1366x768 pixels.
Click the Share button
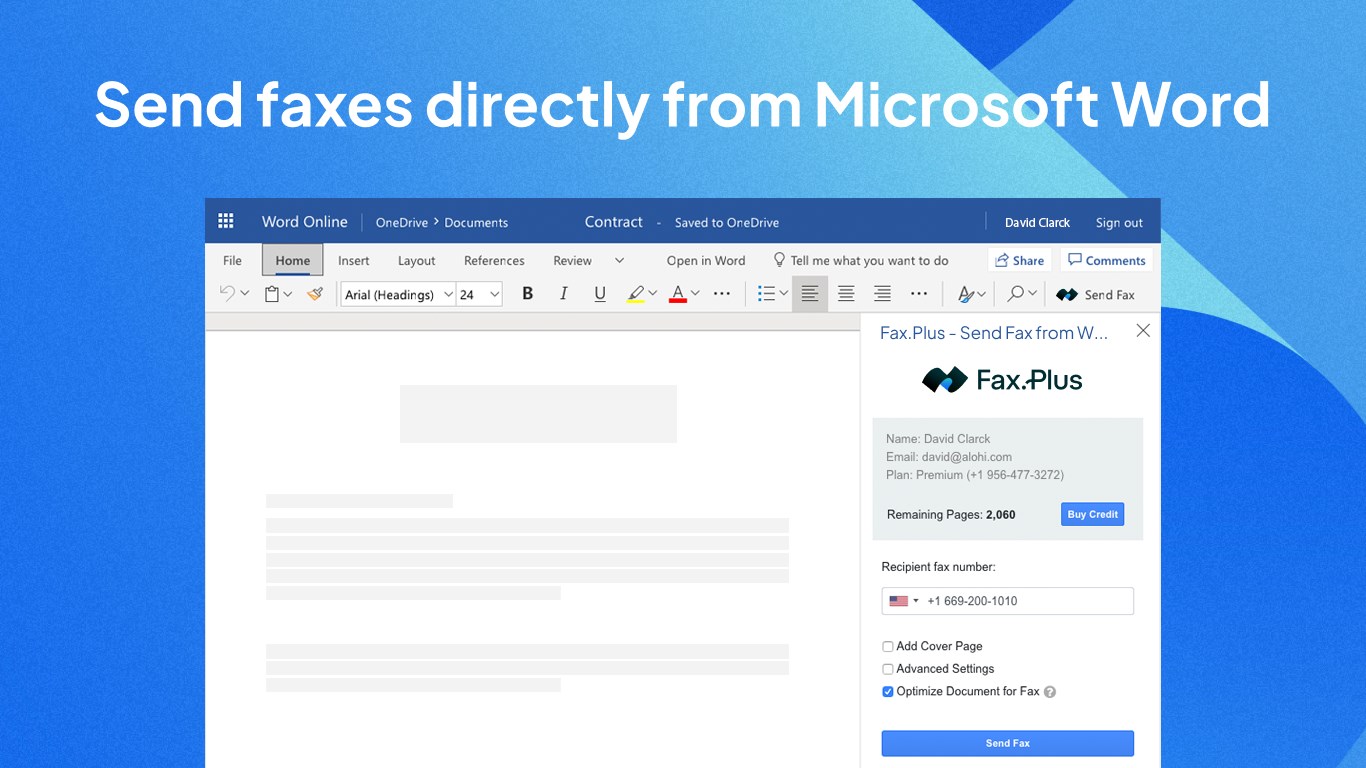(1020, 260)
